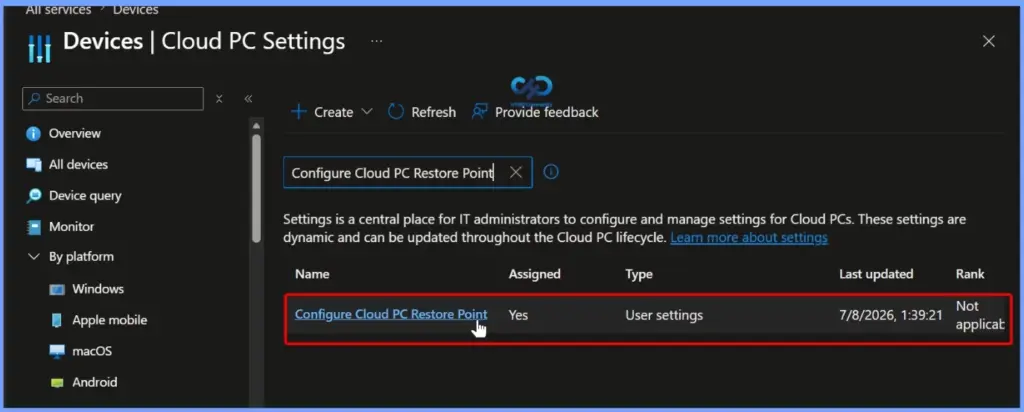Sort by the Rank column header

pyautogui.click(x=970, y=274)
